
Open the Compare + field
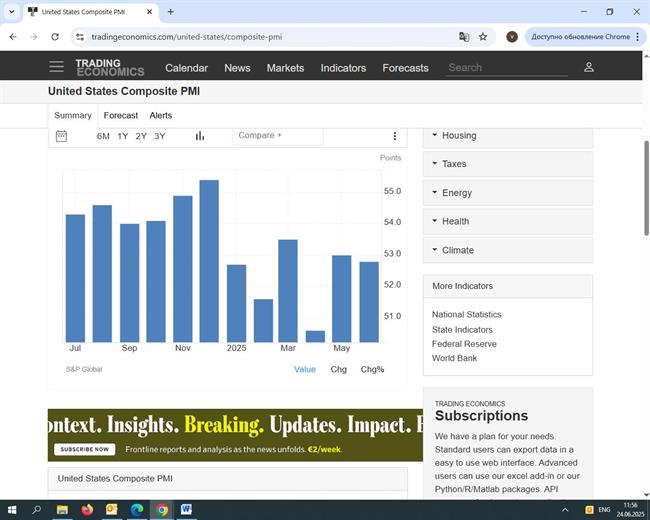[278, 136]
